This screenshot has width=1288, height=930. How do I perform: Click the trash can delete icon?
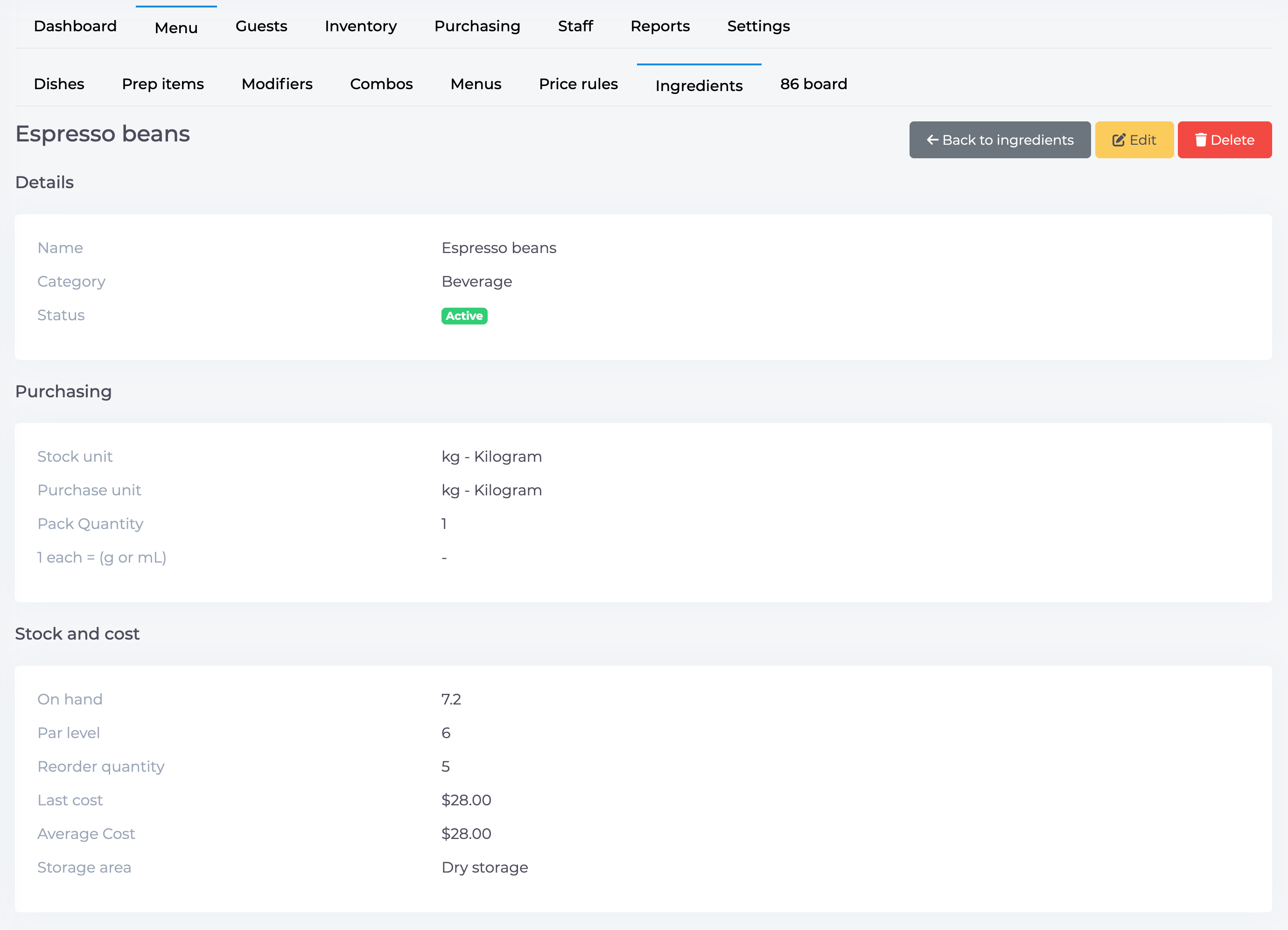point(1201,140)
